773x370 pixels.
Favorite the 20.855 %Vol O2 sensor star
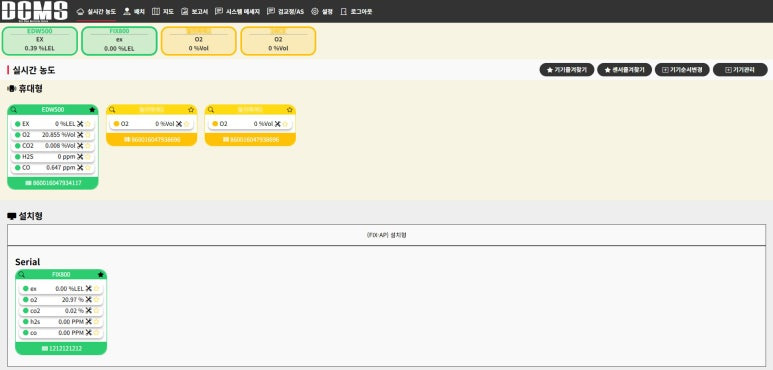(x=88, y=135)
